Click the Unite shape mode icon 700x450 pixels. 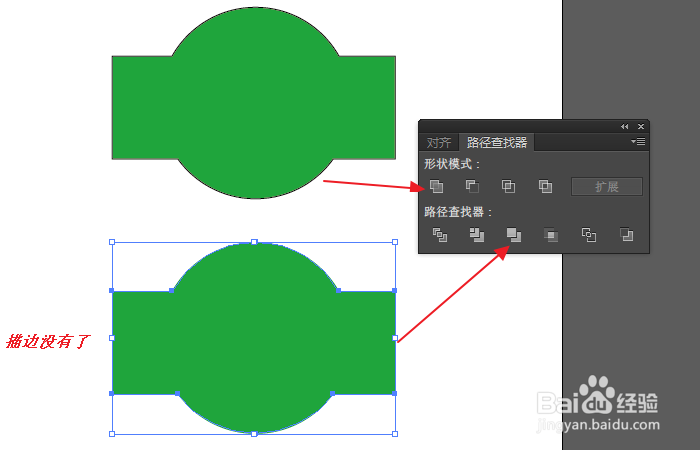point(437,186)
